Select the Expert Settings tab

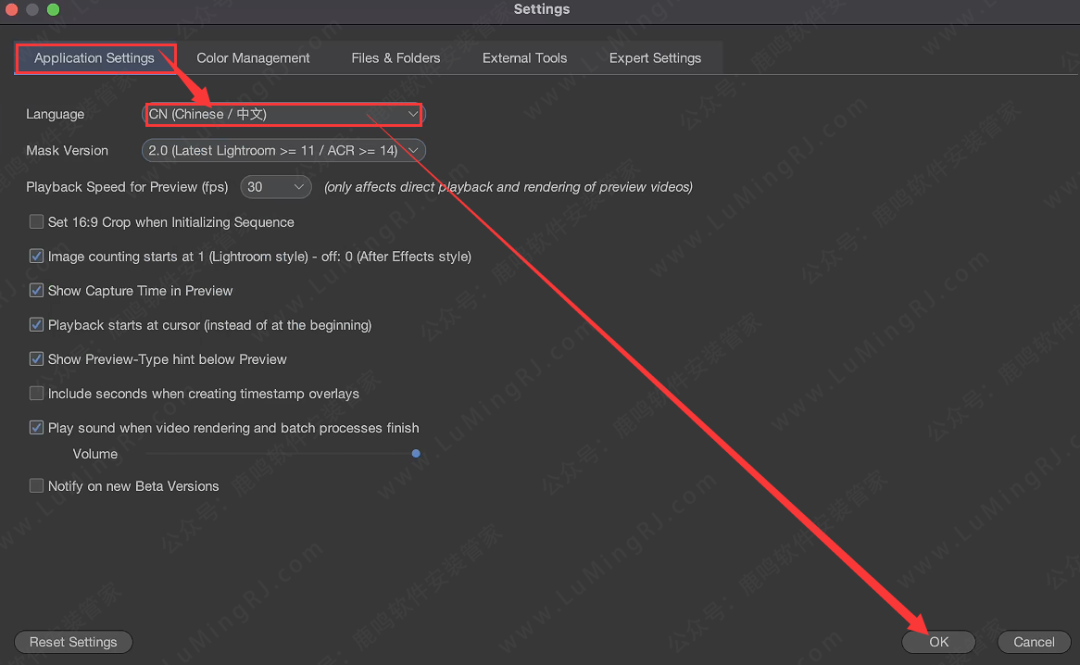(x=655, y=58)
